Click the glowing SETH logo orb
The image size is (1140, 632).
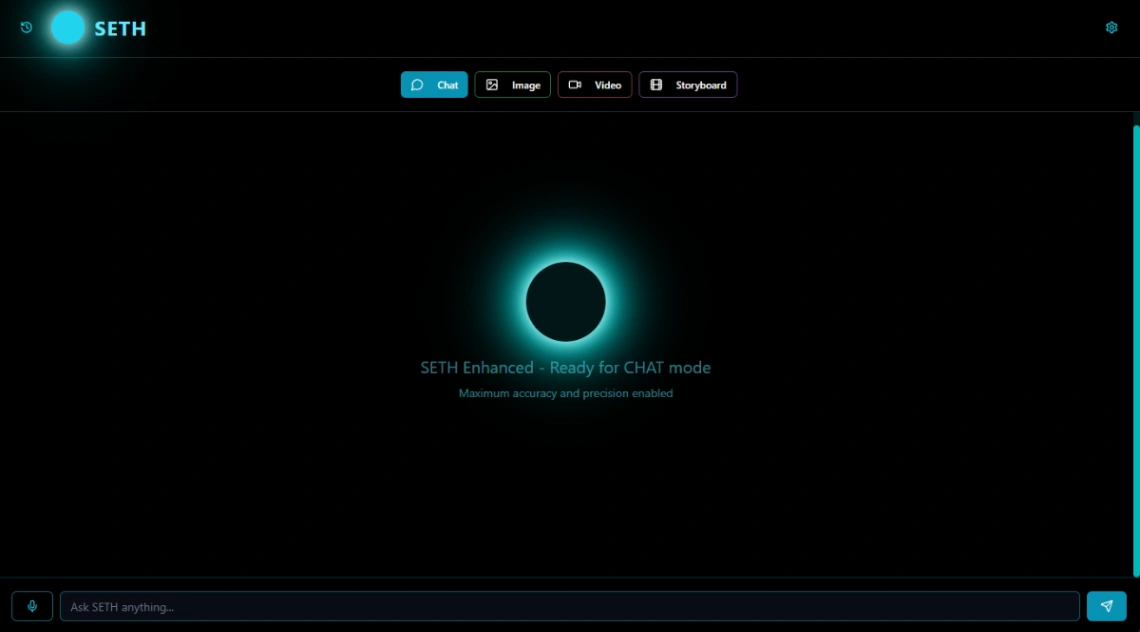coord(68,28)
